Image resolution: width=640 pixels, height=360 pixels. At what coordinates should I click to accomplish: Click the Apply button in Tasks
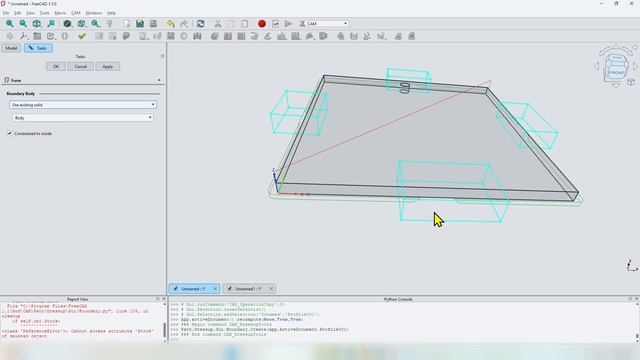108,67
